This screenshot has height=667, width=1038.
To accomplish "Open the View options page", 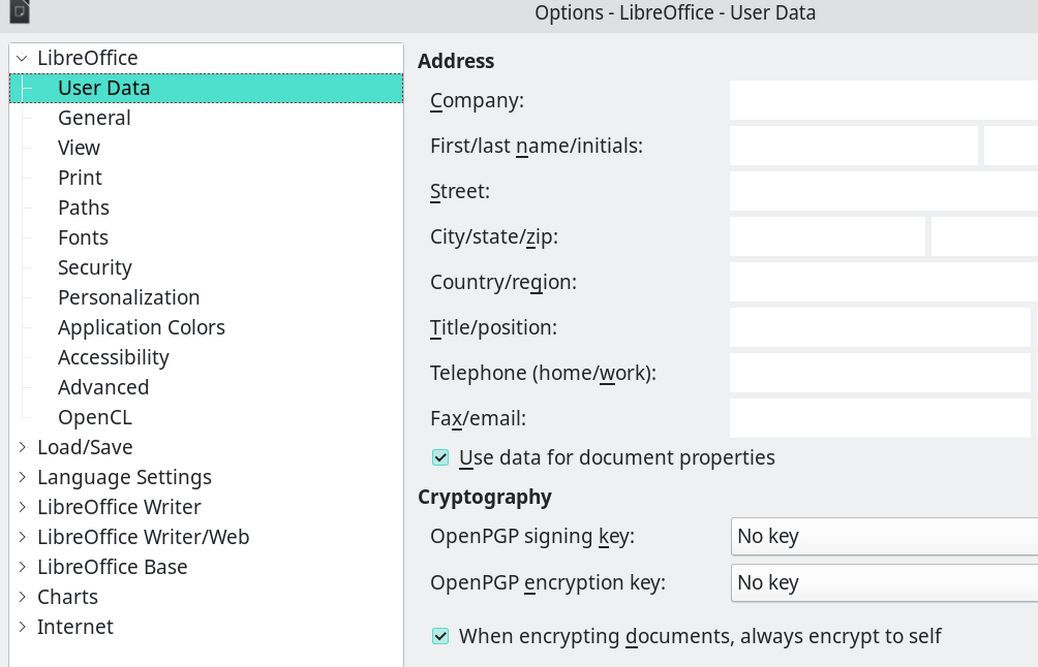I will click(x=79, y=148).
